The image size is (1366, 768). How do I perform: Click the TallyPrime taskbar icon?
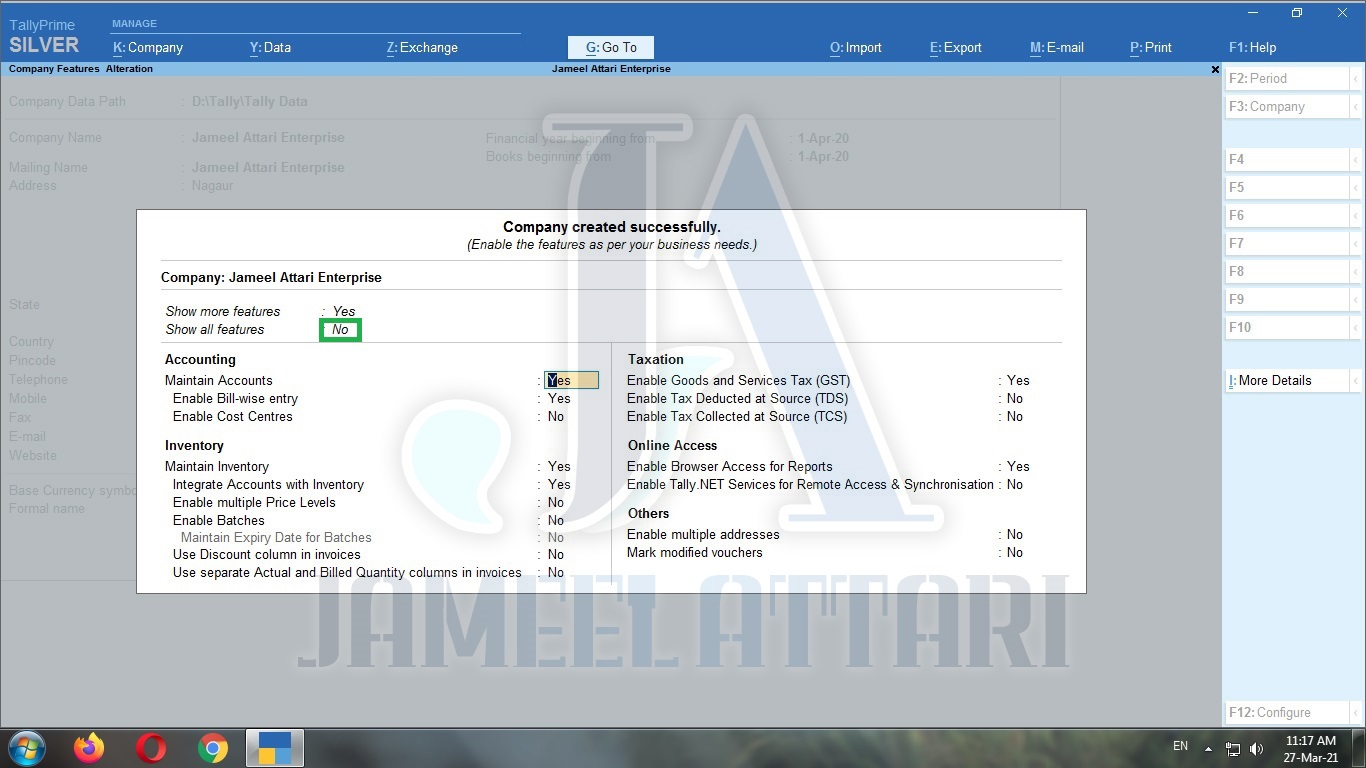(x=275, y=748)
